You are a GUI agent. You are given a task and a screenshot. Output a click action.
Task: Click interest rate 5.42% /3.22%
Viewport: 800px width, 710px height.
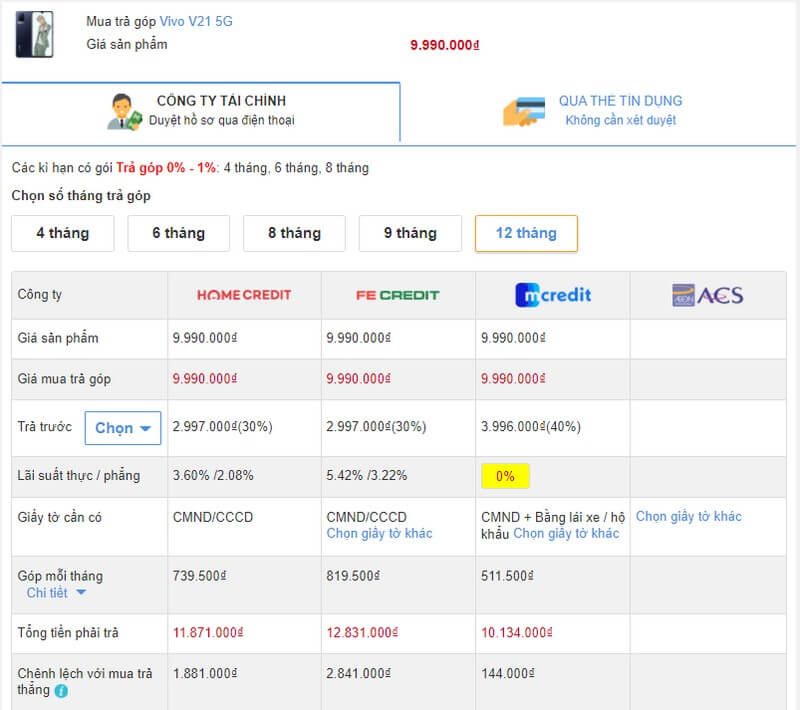coord(366,475)
